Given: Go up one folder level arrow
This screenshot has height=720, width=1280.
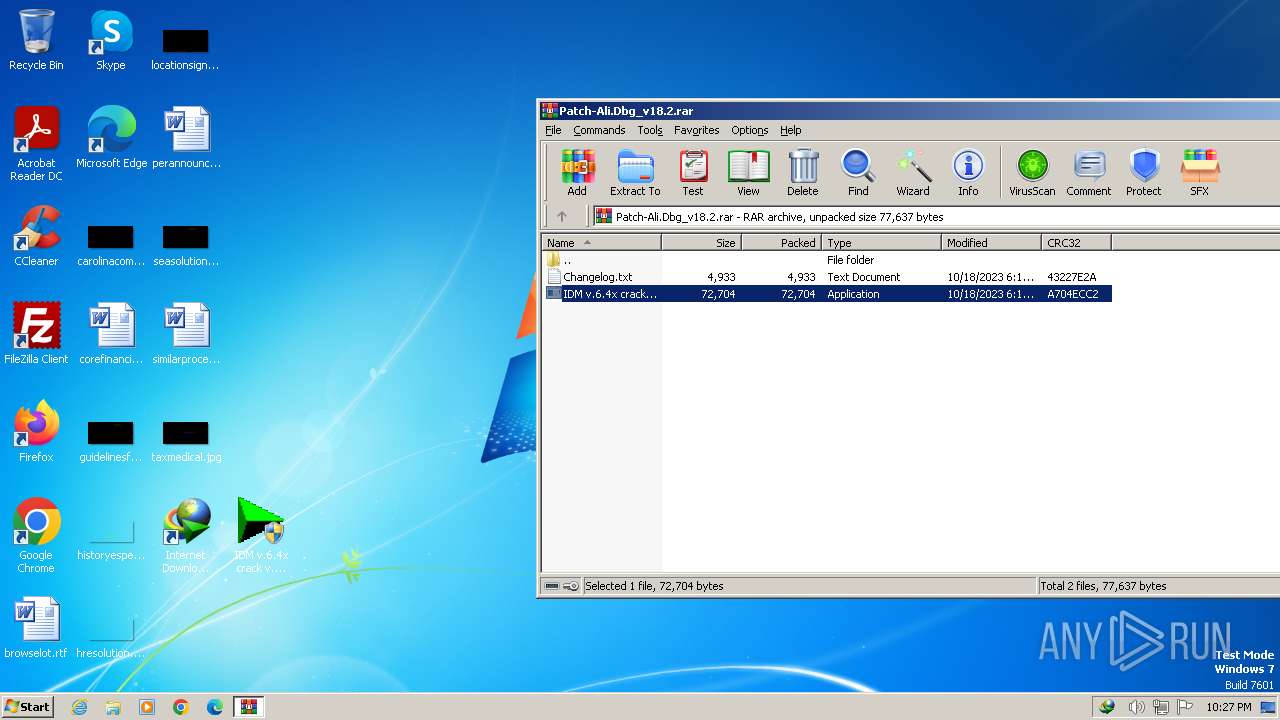Looking at the screenshot, I should click(562, 216).
